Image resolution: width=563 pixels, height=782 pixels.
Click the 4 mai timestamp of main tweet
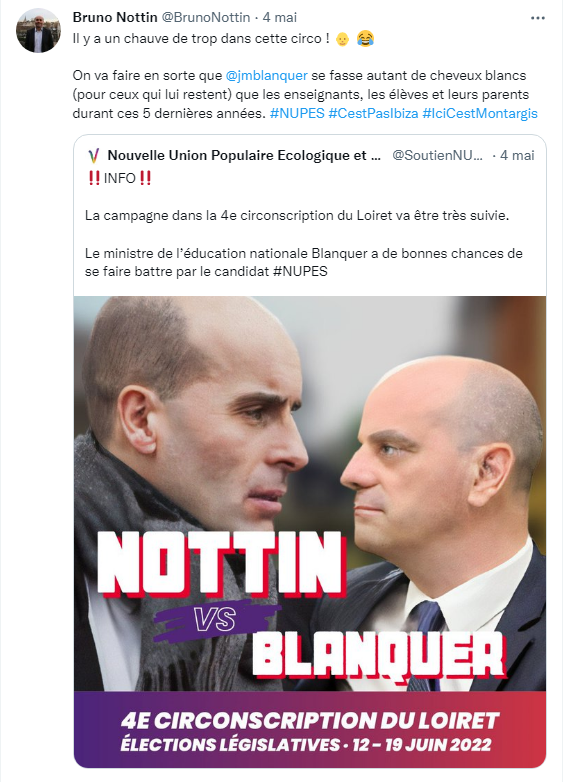280,17
